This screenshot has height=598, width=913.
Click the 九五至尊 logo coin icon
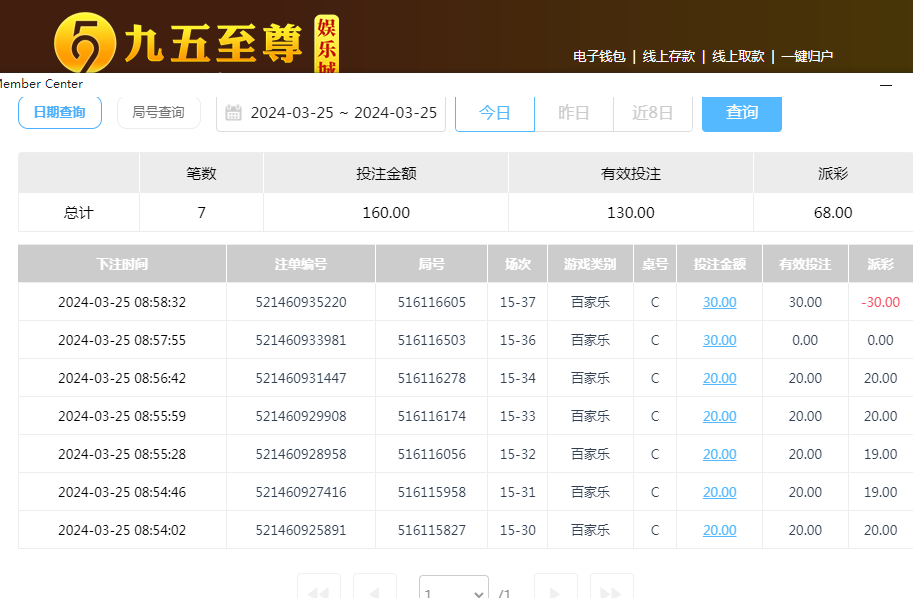(85, 44)
